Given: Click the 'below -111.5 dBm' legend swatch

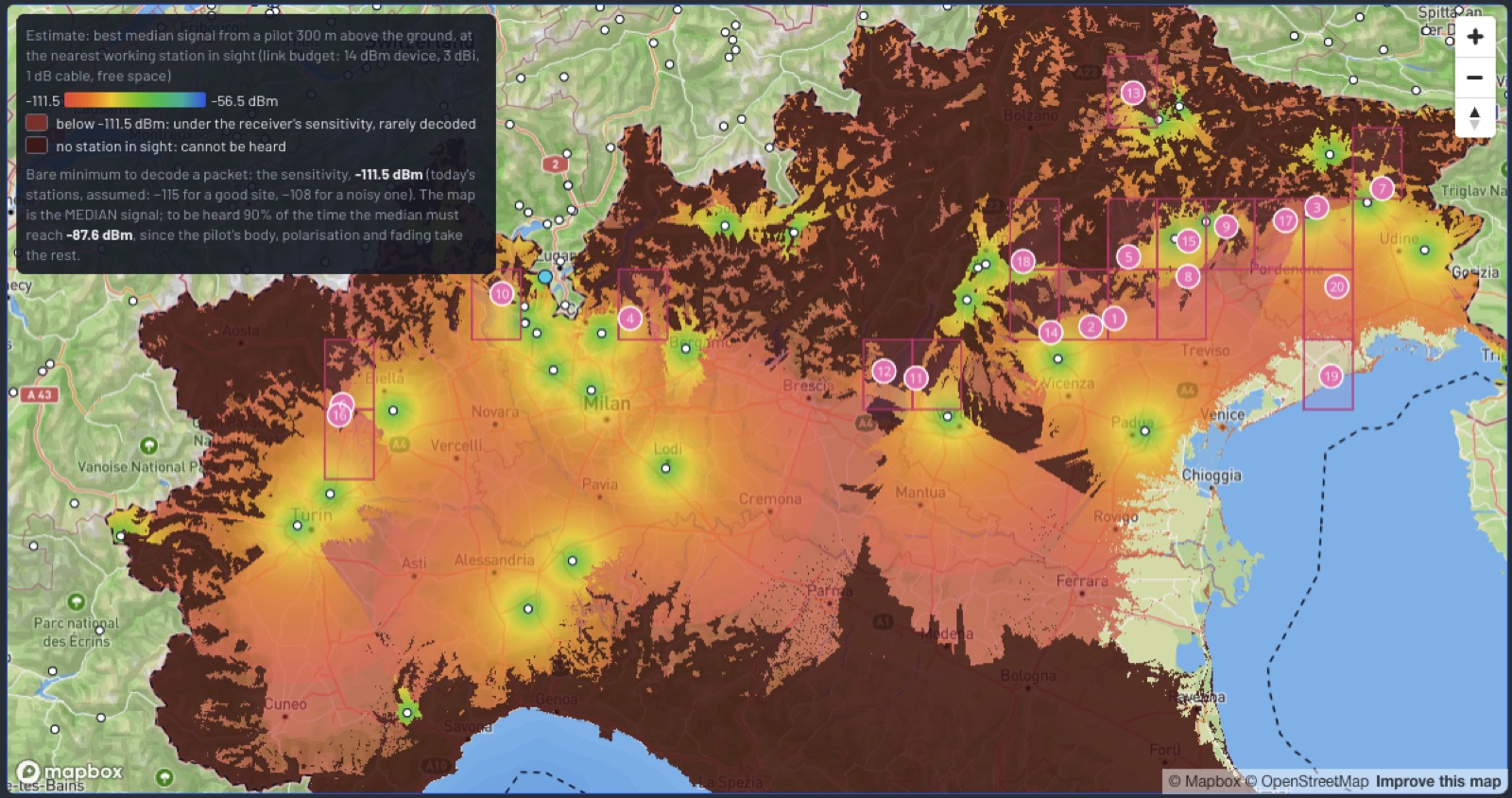Looking at the screenshot, I should coord(37,123).
